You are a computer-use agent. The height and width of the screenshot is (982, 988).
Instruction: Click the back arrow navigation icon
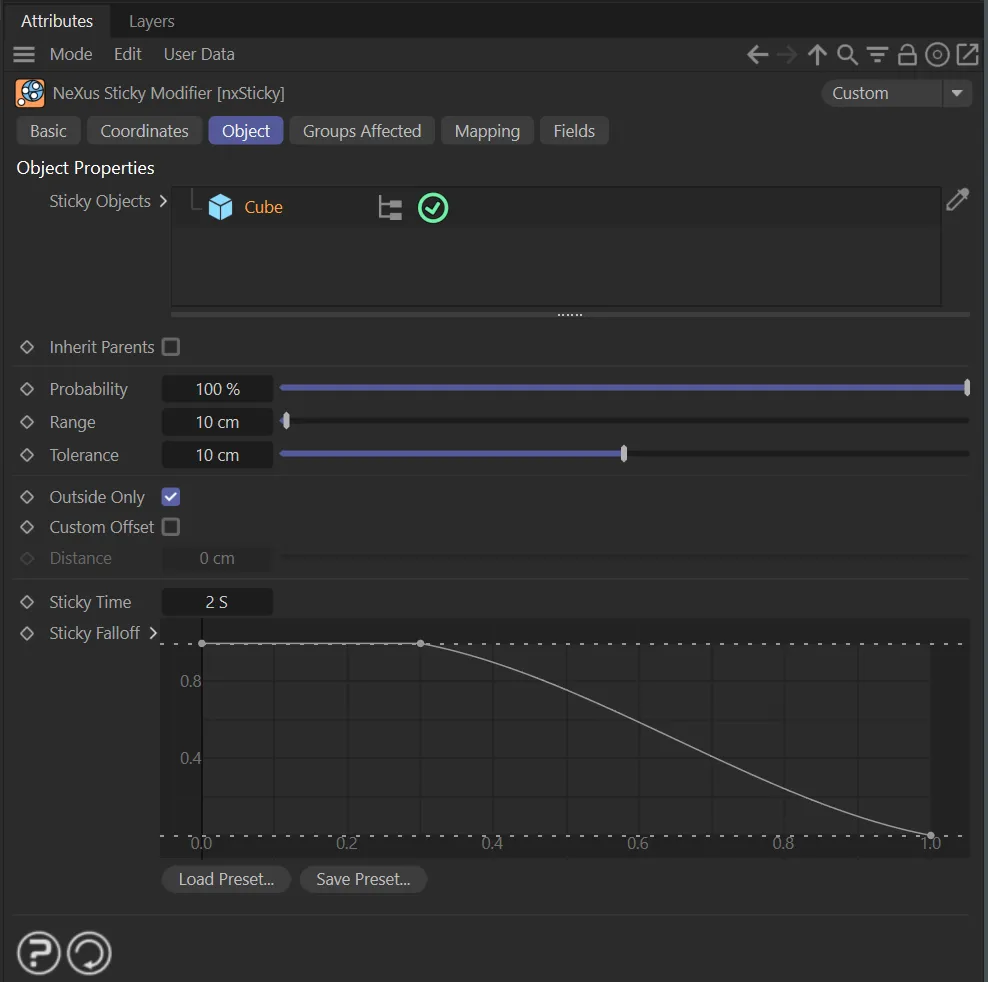(757, 55)
